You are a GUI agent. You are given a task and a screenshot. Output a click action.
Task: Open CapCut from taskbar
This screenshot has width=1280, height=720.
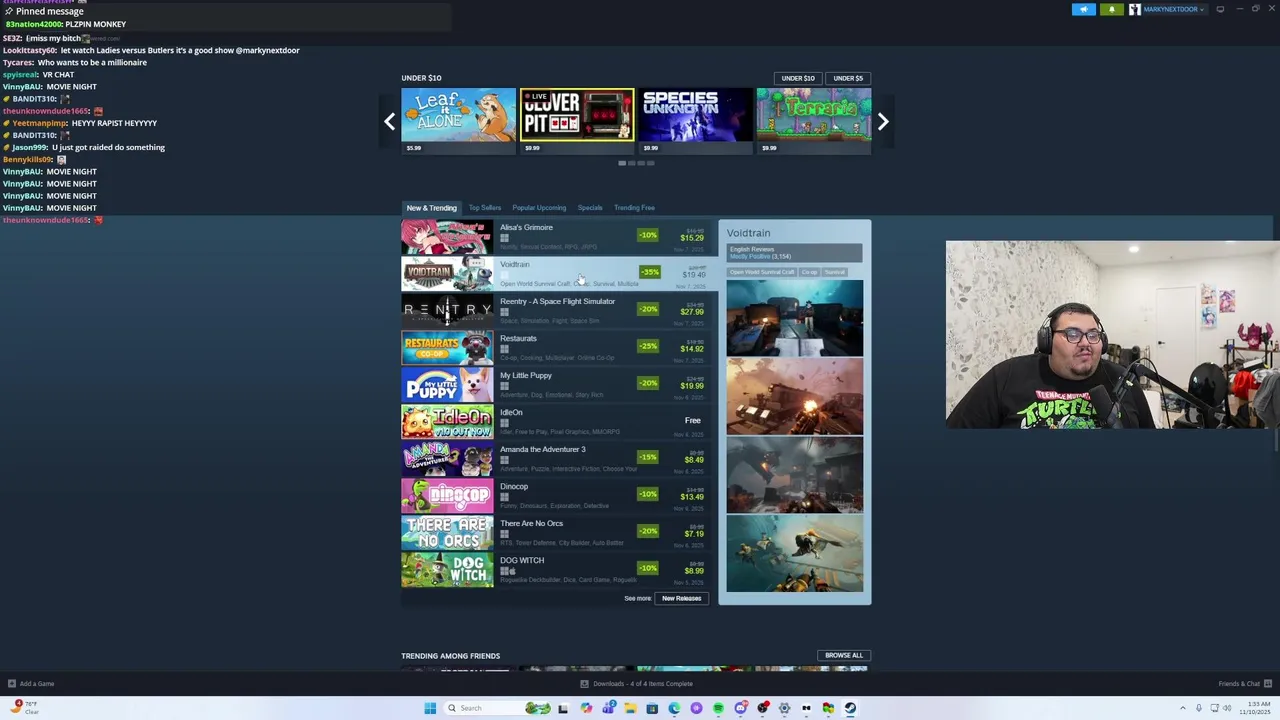click(x=806, y=708)
